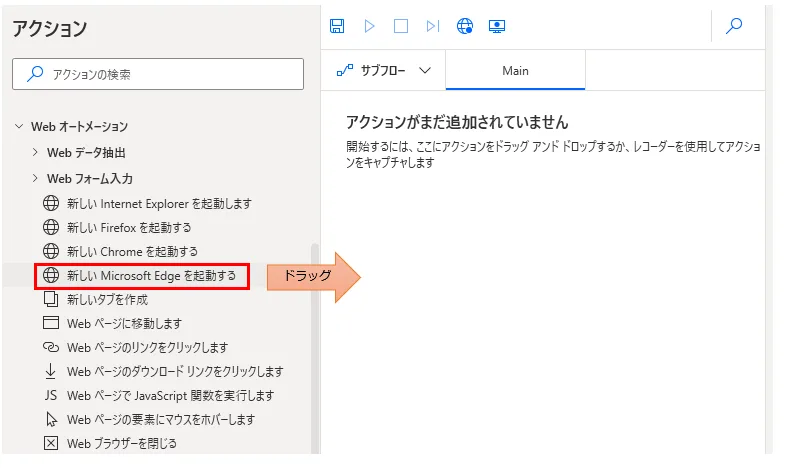792x468 pixels.
Task: Select 新しい Firefox を起動する action
Action: [128, 227]
